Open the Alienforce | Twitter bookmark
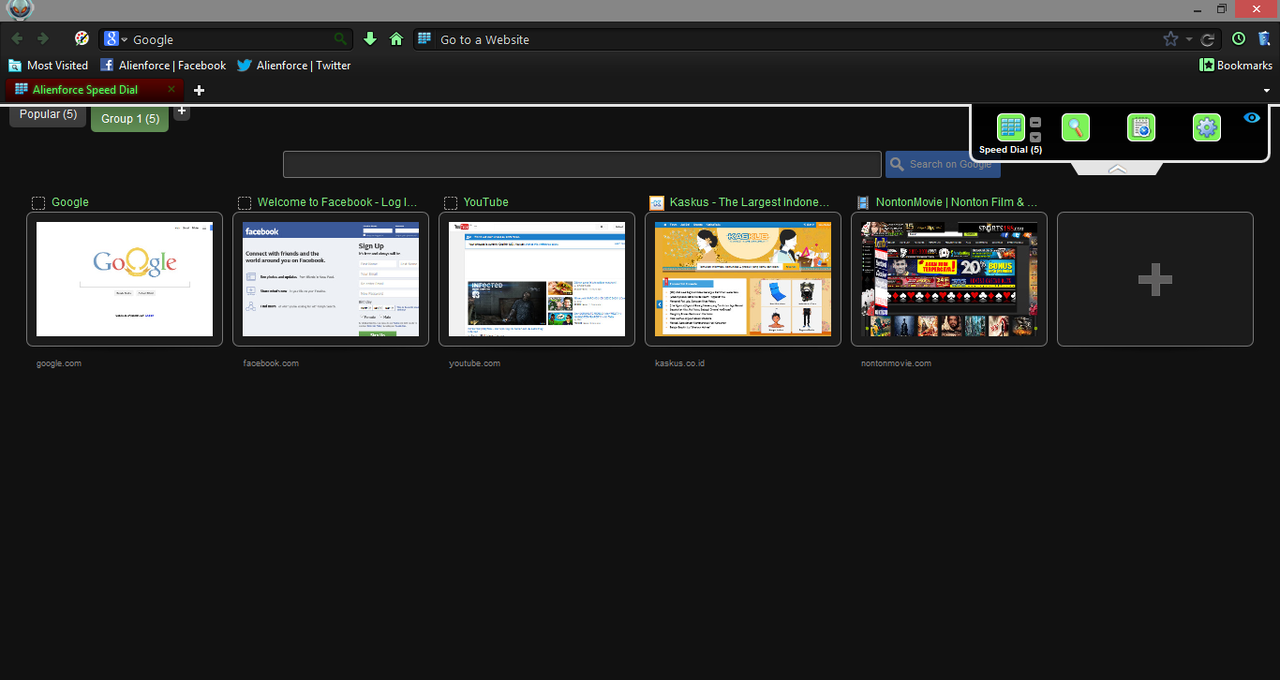The height and width of the screenshot is (680, 1280). click(294, 65)
